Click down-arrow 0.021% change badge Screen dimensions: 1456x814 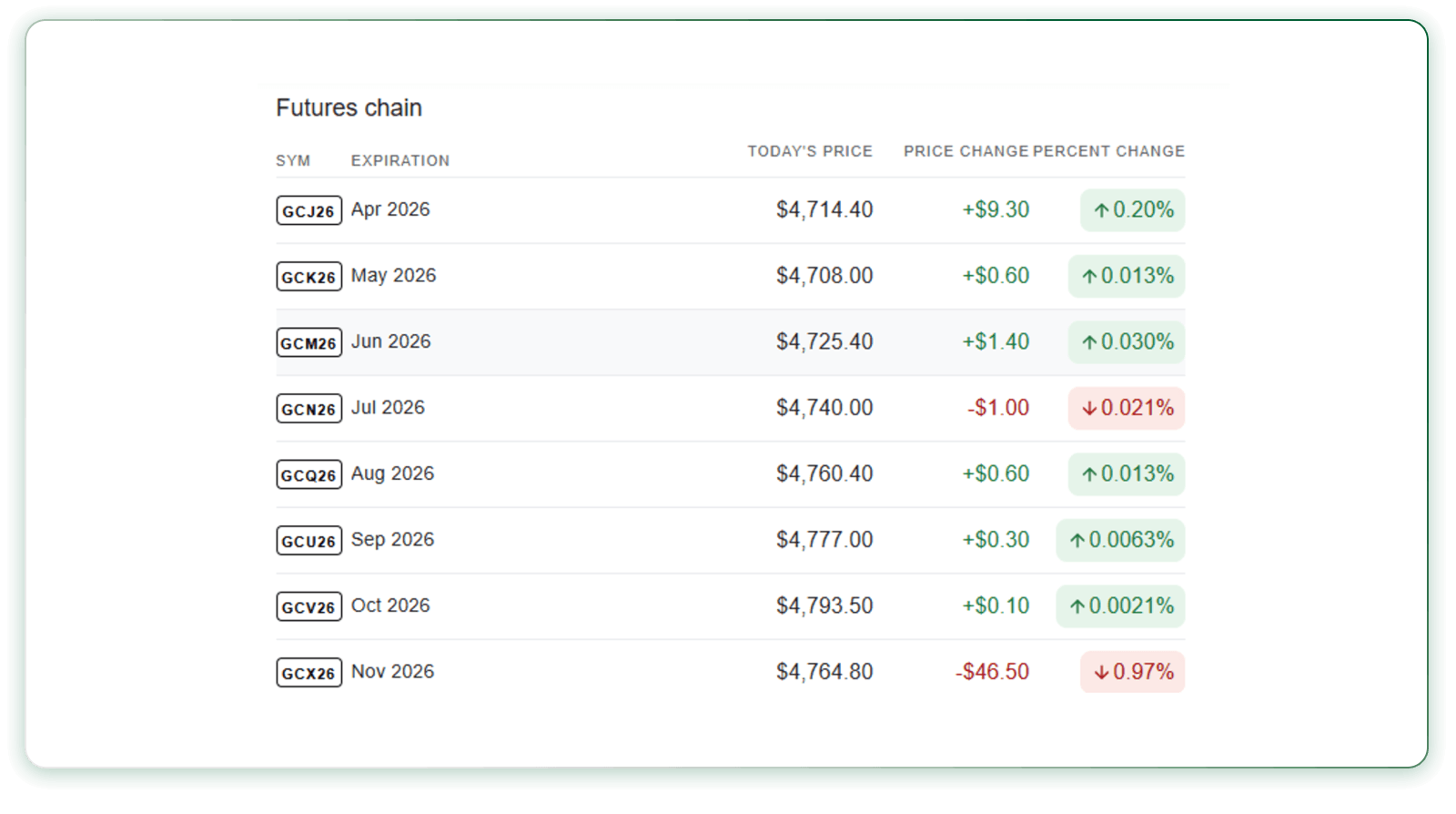point(1127,408)
